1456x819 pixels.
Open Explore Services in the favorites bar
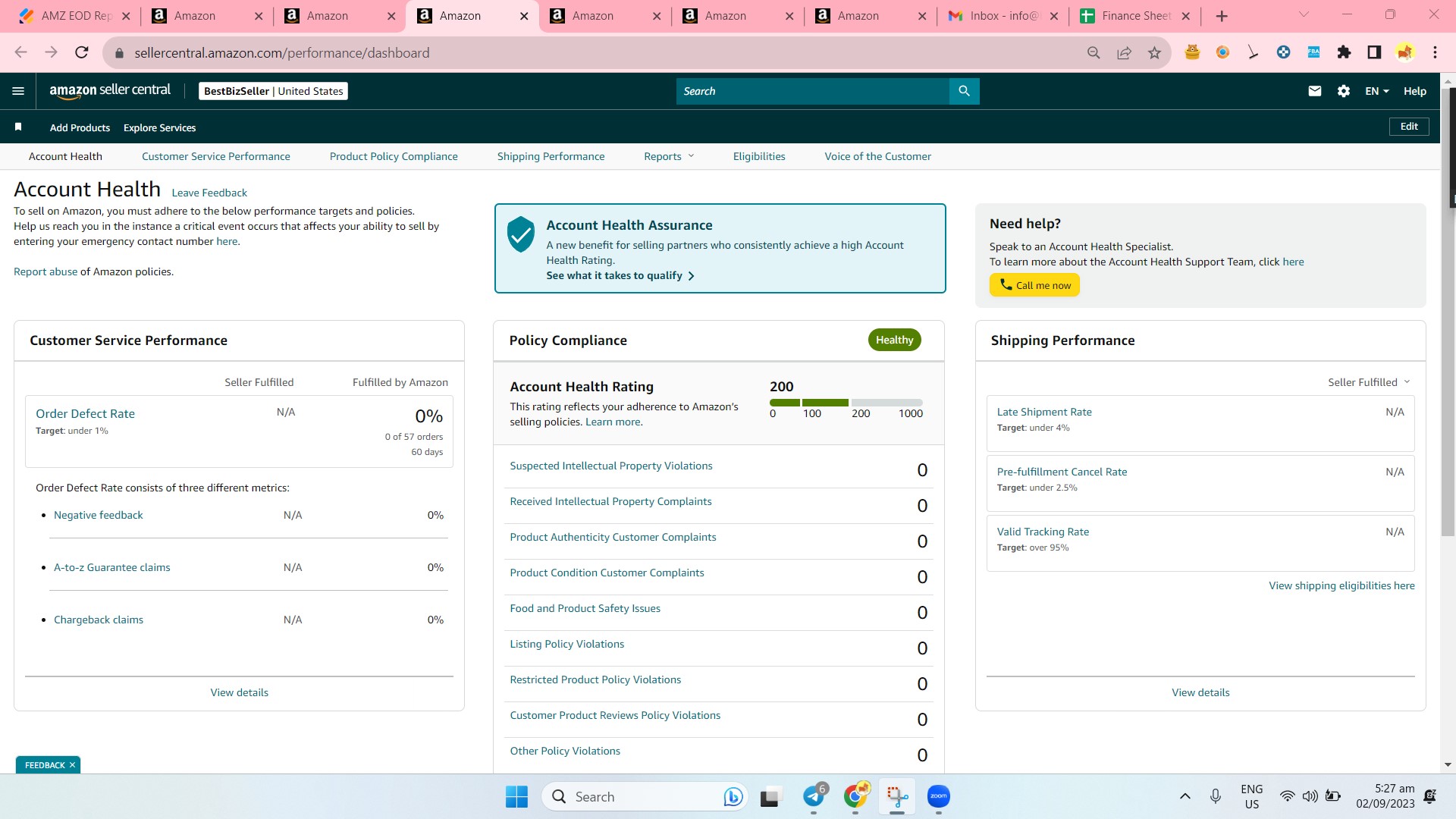[159, 127]
